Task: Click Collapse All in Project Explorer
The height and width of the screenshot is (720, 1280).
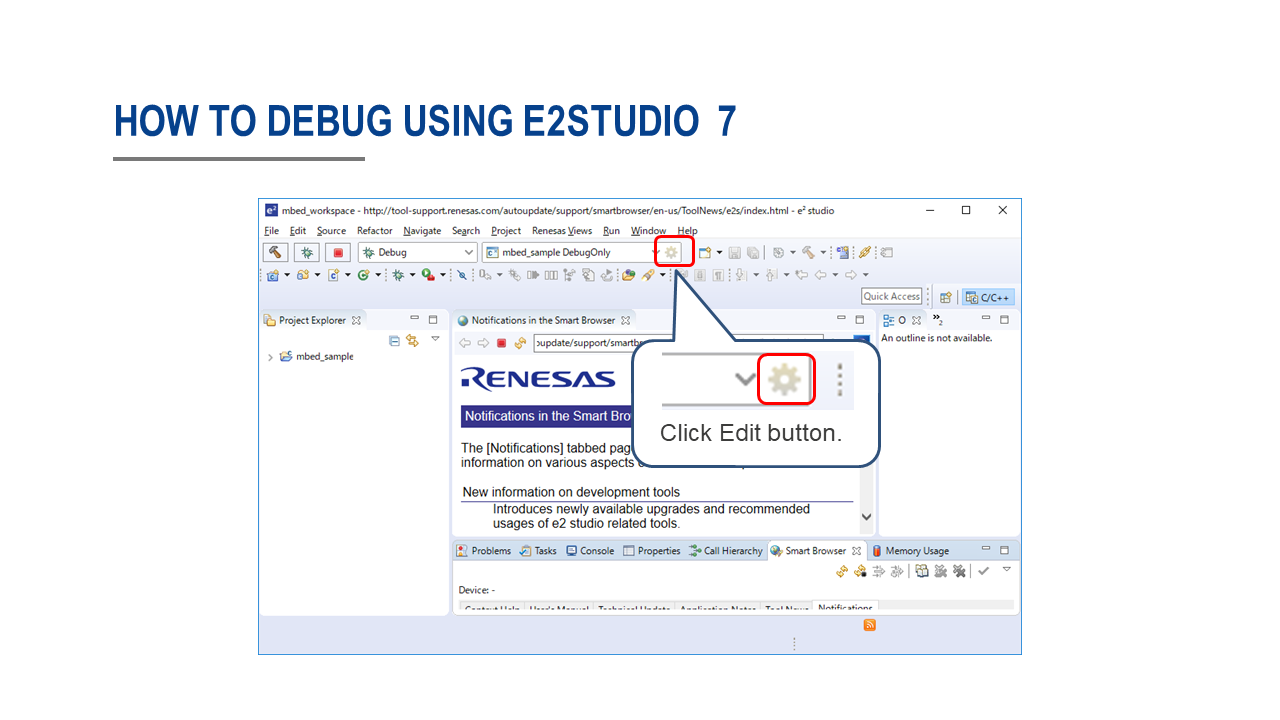Action: [395, 340]
